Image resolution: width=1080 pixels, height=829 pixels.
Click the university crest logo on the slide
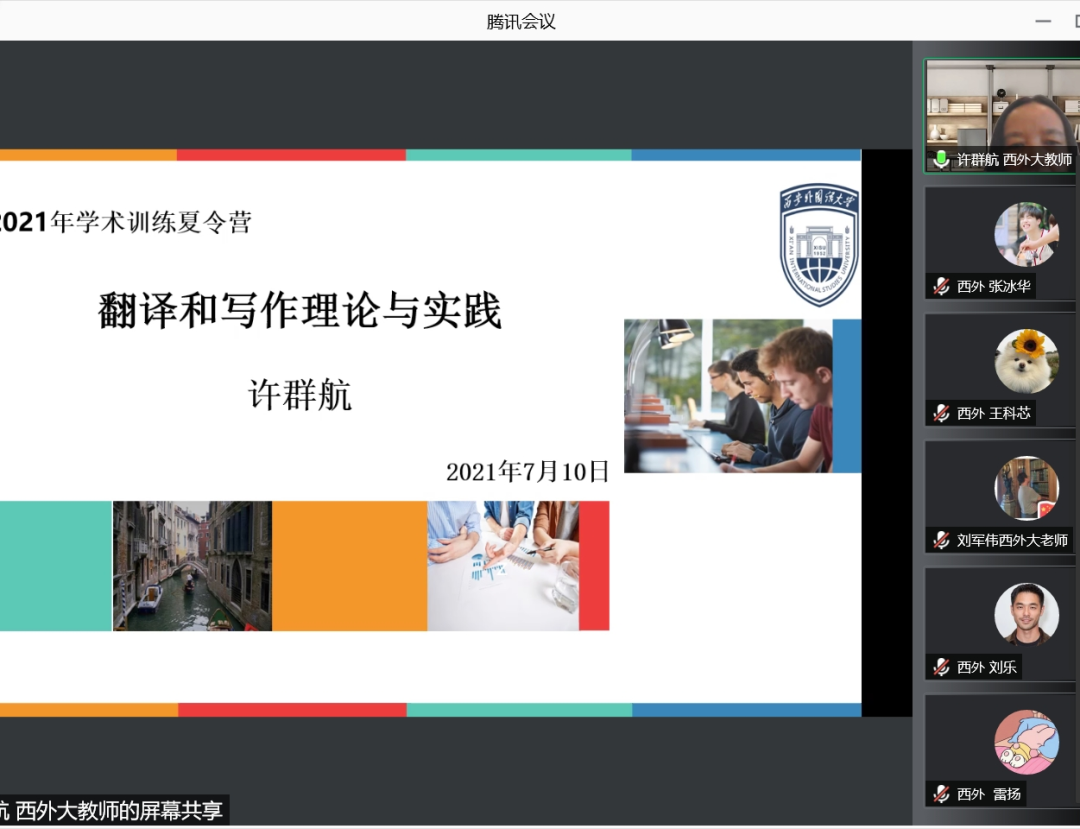point(819,244)
